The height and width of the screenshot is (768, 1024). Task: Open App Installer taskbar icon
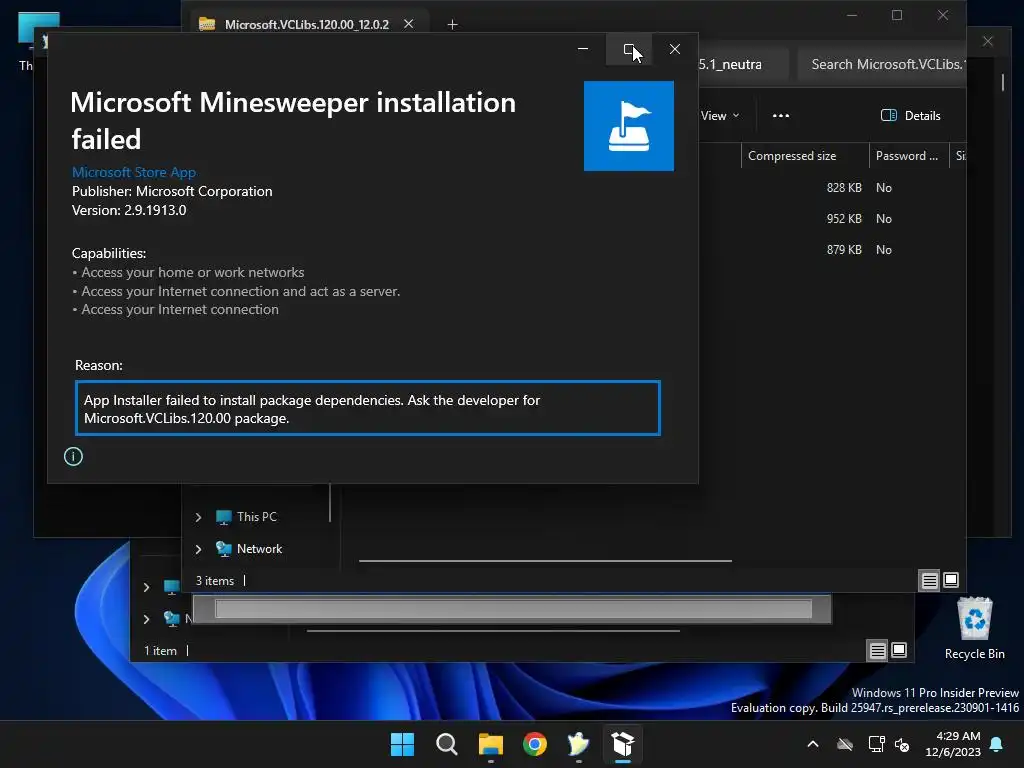pyautogui.click(x=623, y=744)
